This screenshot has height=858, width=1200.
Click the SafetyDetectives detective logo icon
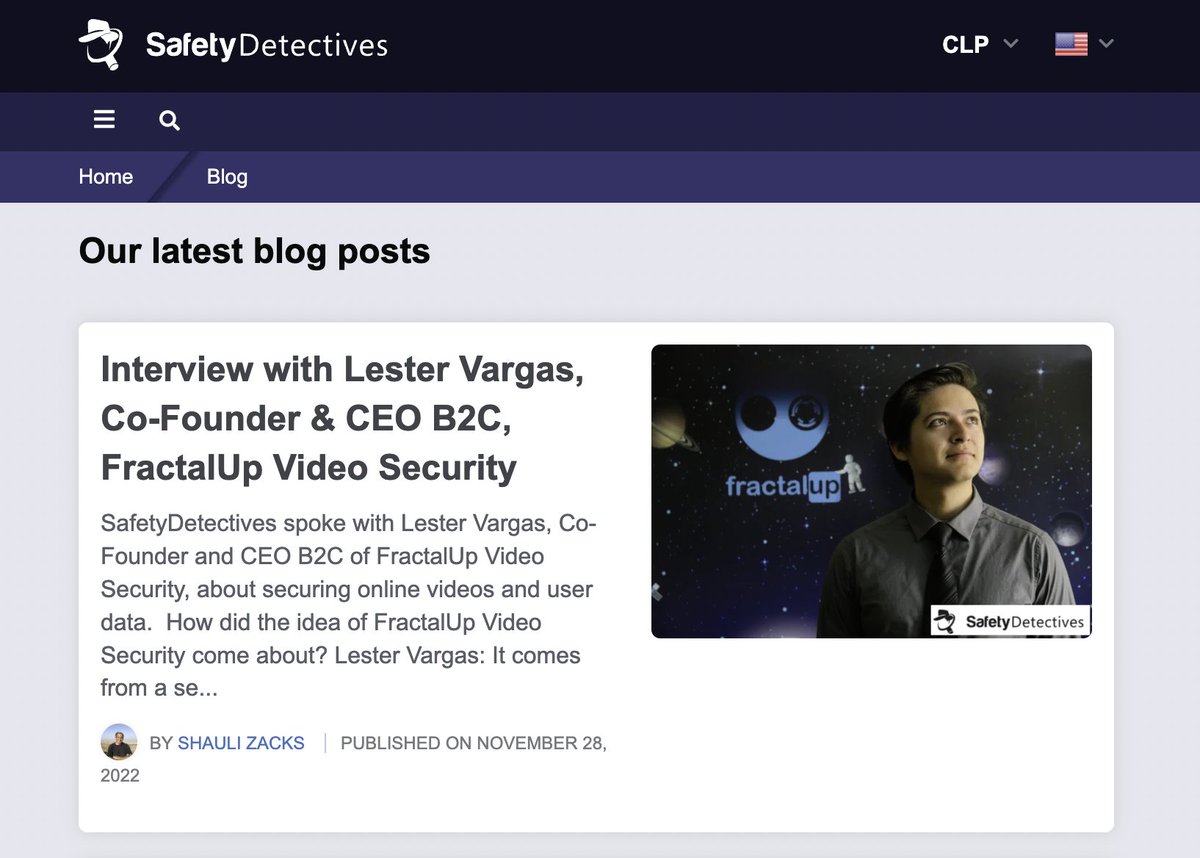coord(101,45)
